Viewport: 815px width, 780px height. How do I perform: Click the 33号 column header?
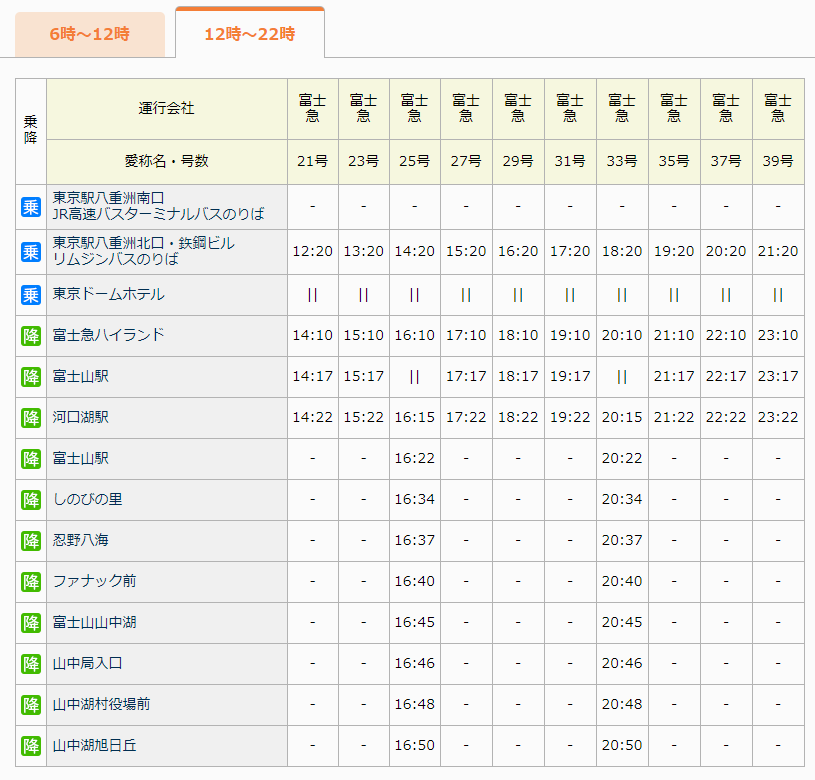(x=622, y=161)
